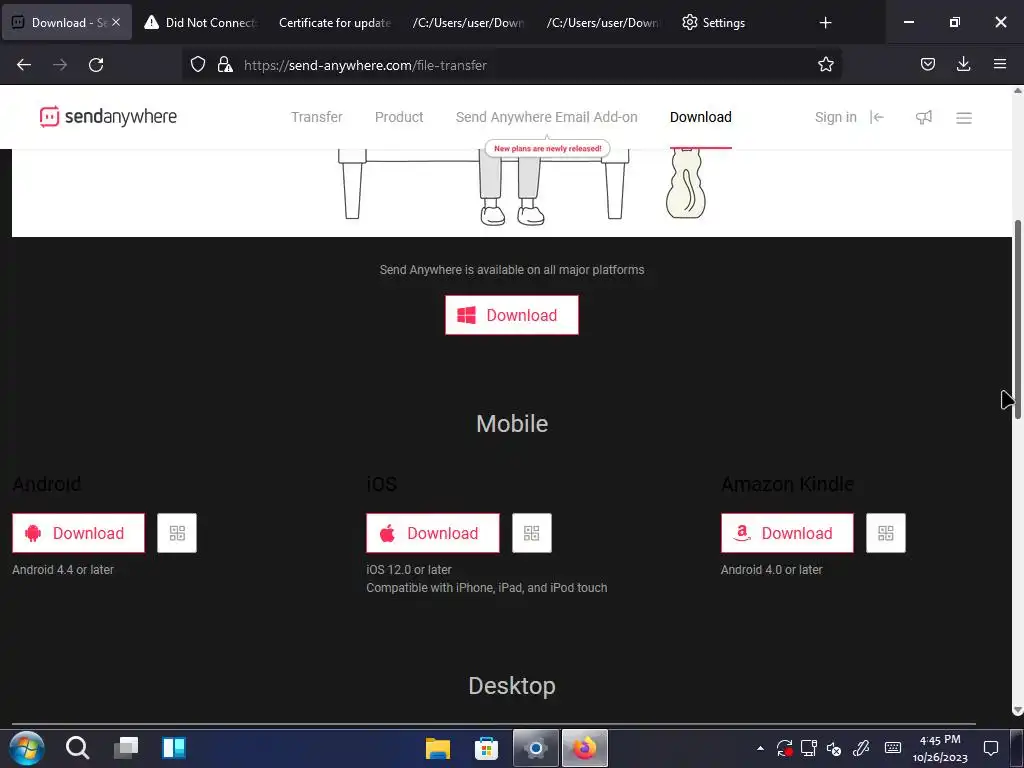Open a new browser tab
Viewport: 1024px width, 768px height.
pyautogui.click(x=825, y=23)
